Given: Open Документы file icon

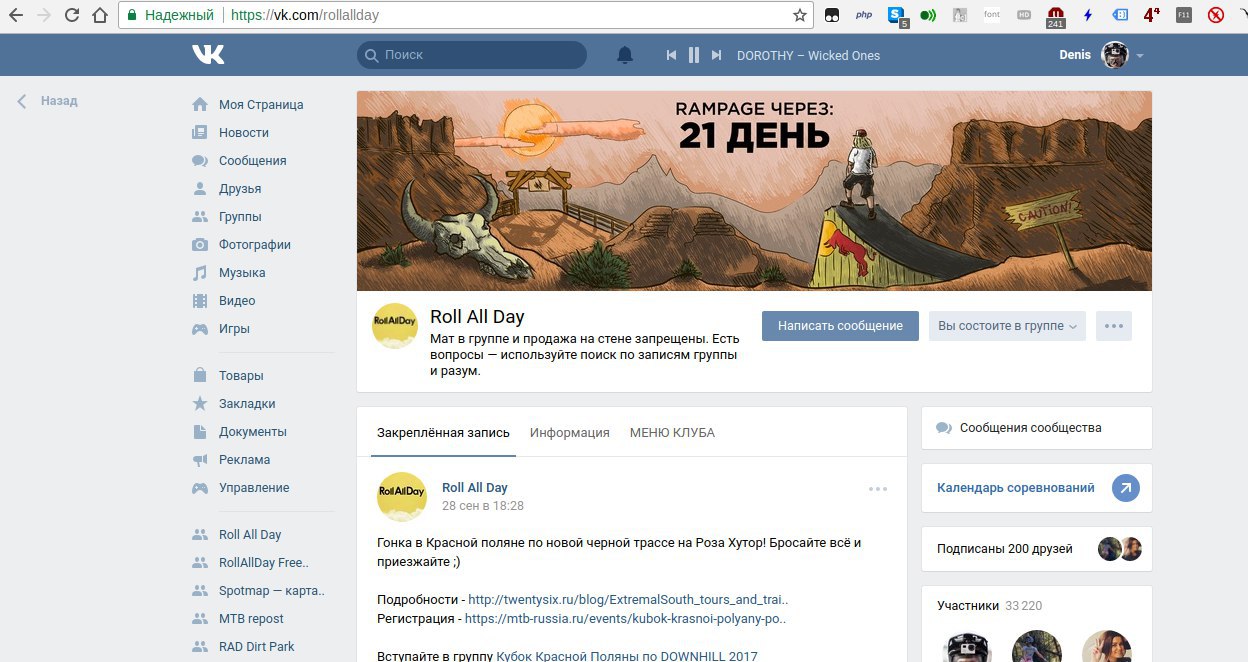Looking at the screenshot, I should click(200, 432).
